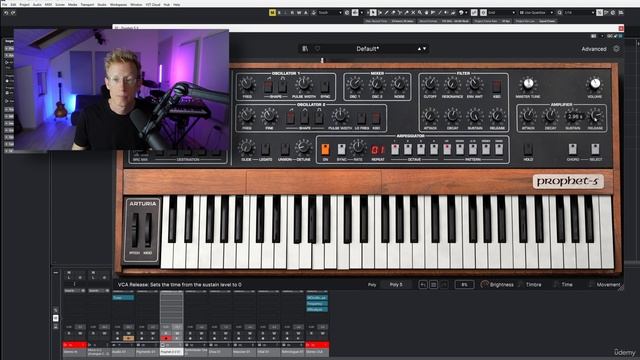Select the next preset with the down arrow
Image resolution: width=640 pixels, height=360 pixels.
[x=424, y=49]
